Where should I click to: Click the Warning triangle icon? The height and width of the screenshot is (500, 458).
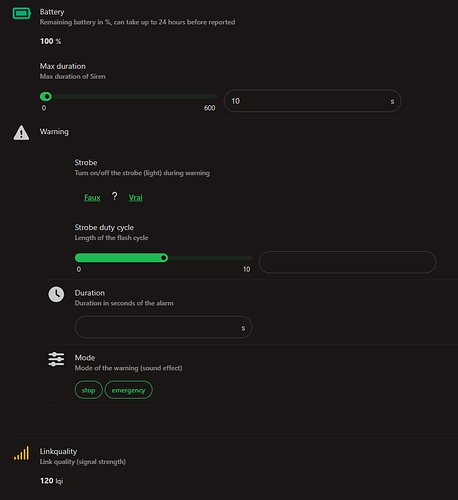21,133
